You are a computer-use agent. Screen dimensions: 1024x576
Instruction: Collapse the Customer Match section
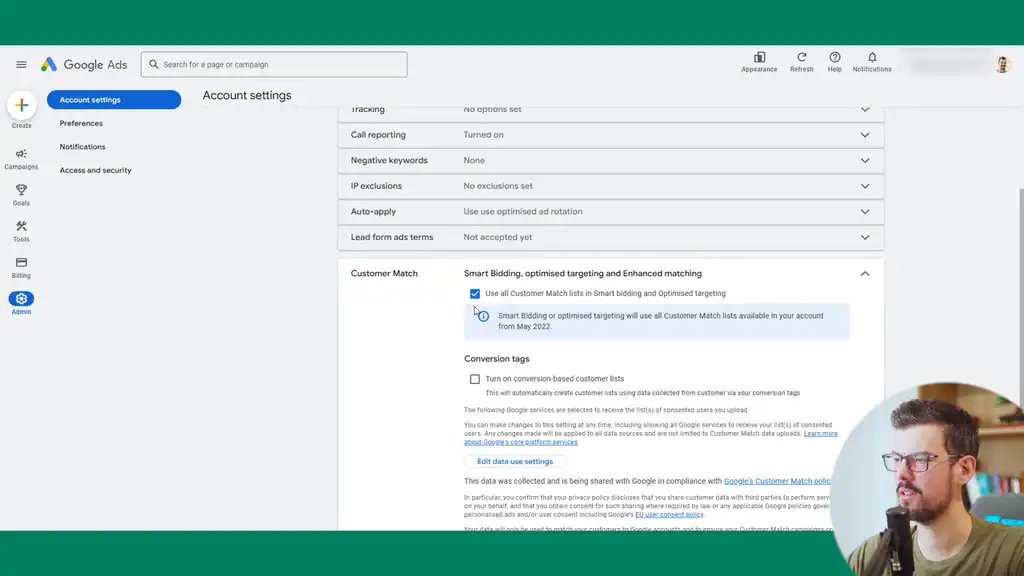pyautogui.click(x=864, y=274)
